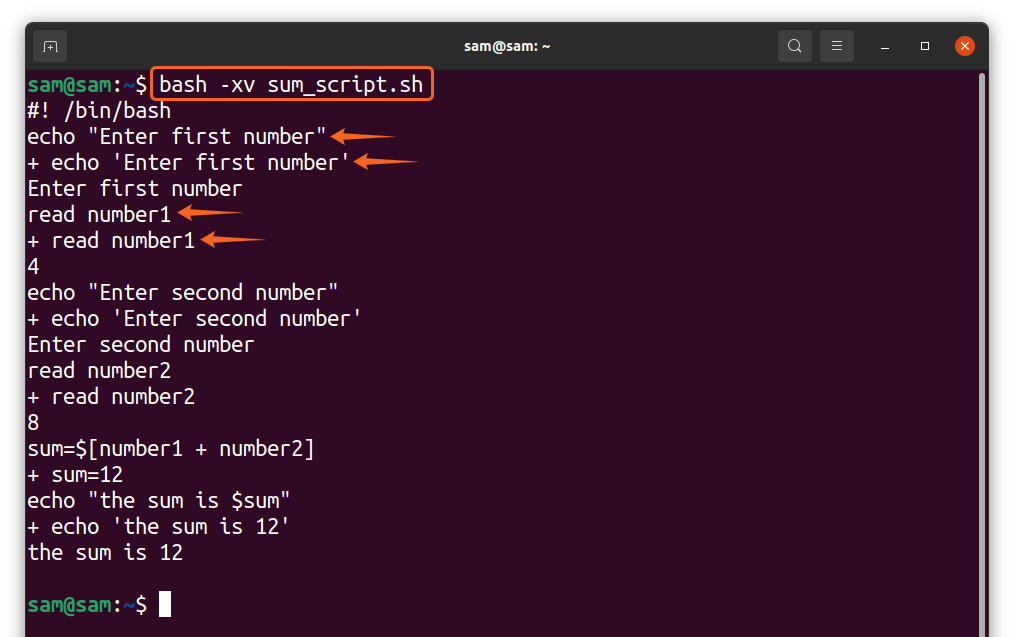Maximize the terminal window
This screenshot has height=637, width=1014.
(x=925, y=47)
